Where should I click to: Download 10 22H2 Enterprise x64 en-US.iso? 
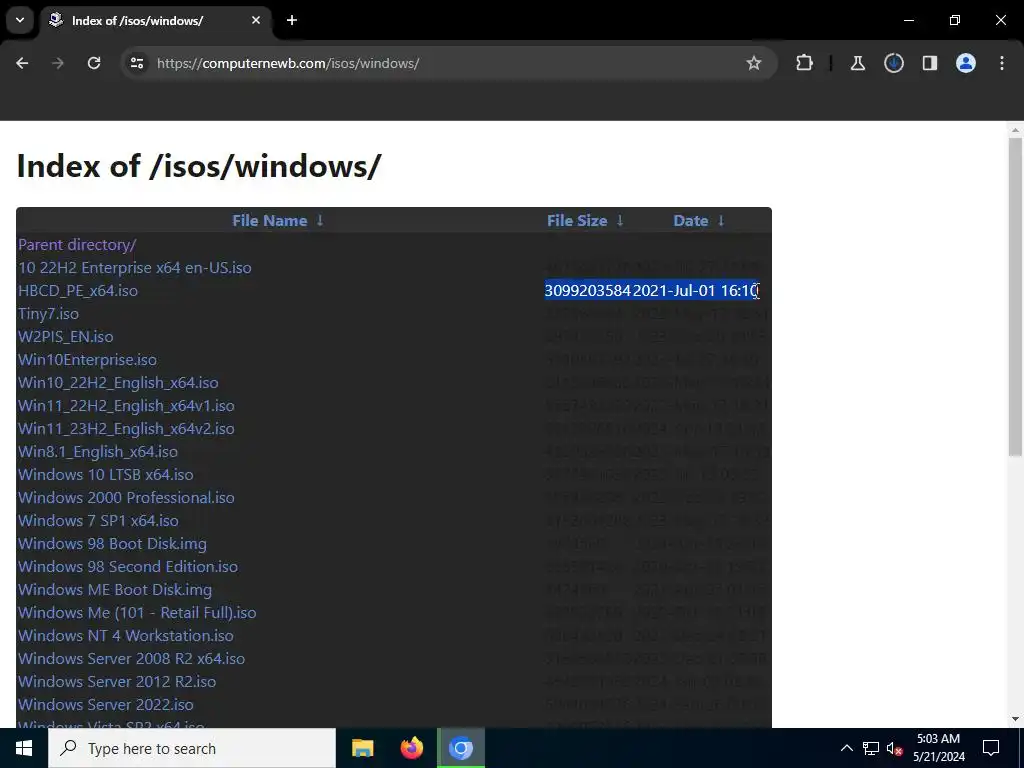pos(135,268)
